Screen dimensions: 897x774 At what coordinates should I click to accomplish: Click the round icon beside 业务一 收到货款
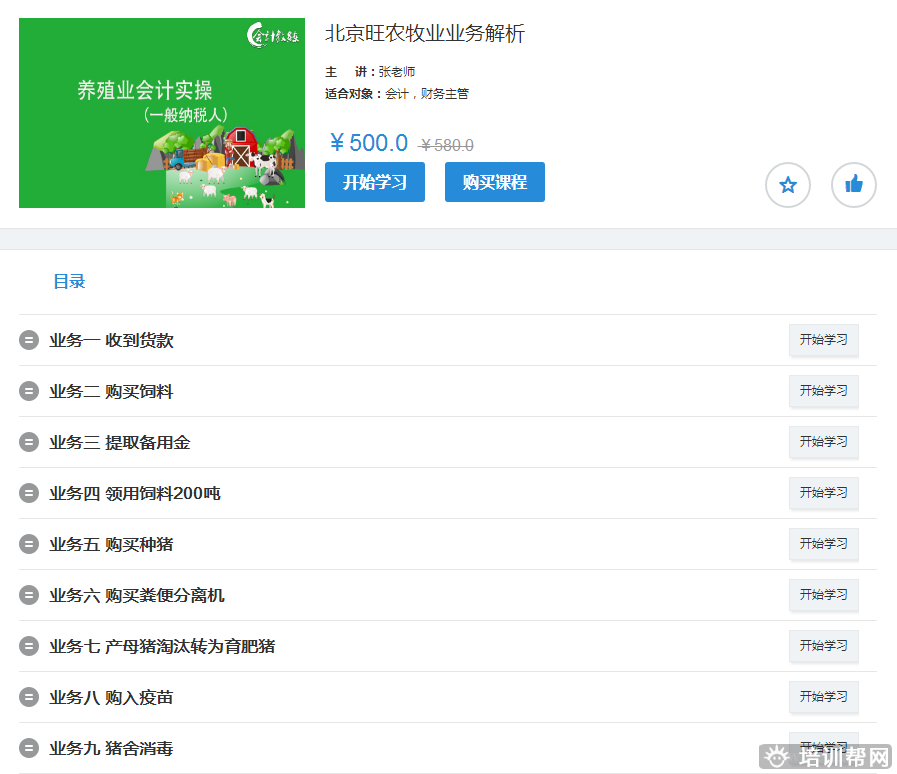pyautogui.click(x=29, y=340)
